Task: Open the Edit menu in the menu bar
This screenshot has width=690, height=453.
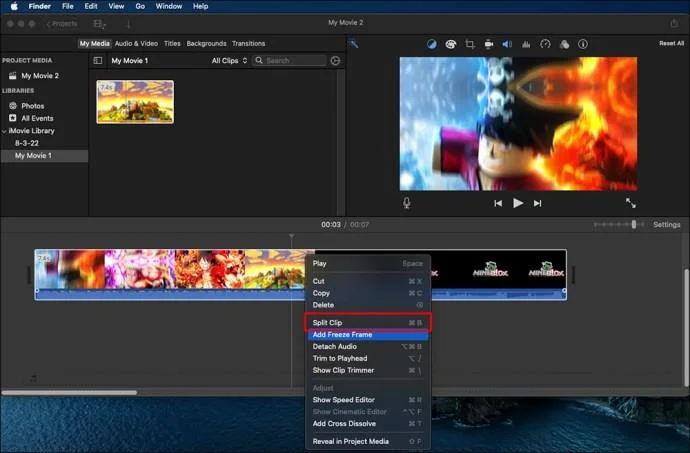Action: (x=91, y=6)
